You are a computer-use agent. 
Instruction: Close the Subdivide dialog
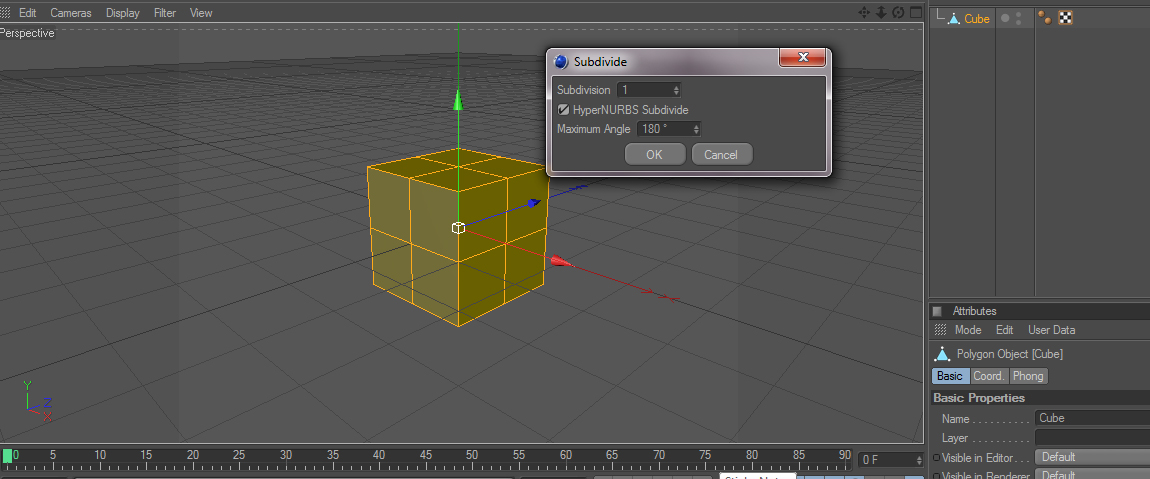[802, 57]
